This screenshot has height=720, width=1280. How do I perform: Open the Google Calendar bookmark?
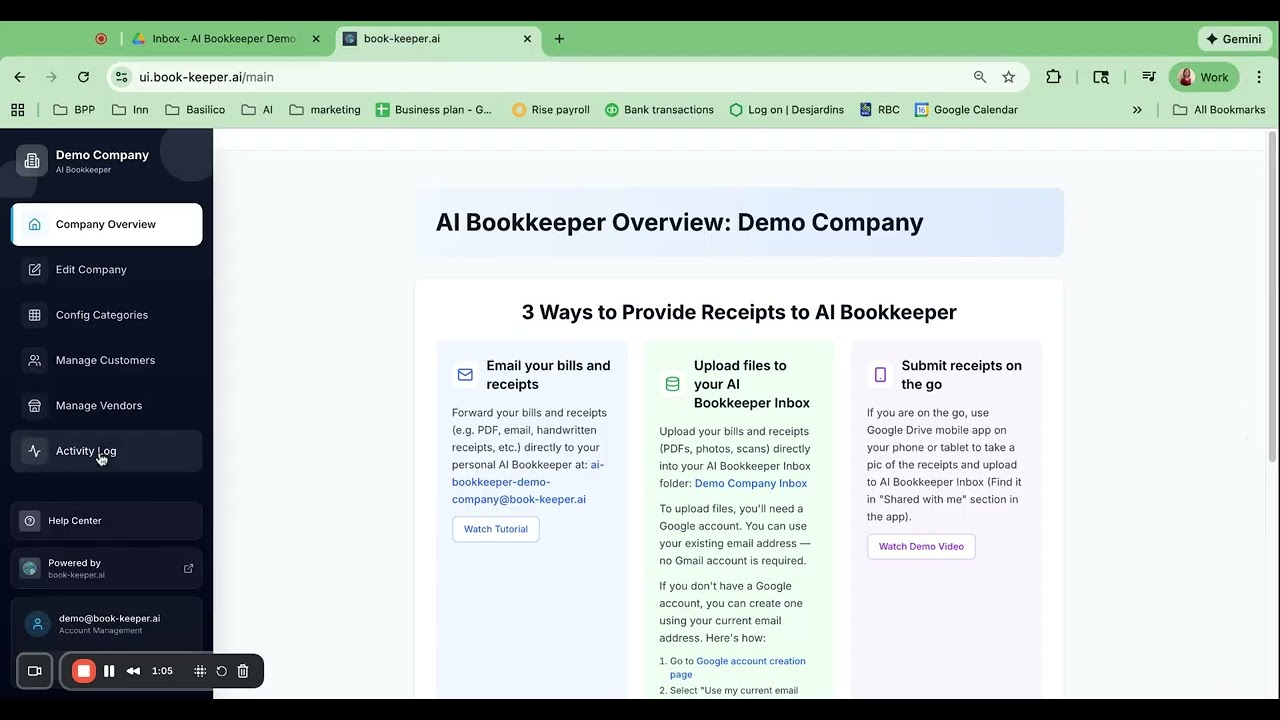pos(966,110)
